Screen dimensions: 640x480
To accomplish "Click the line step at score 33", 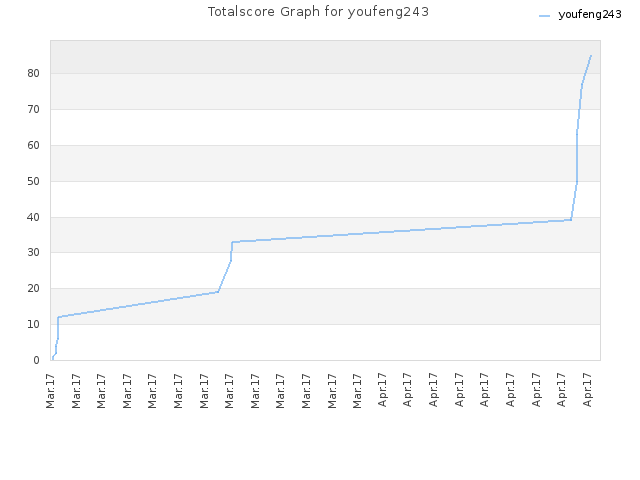I will (232, 242).
